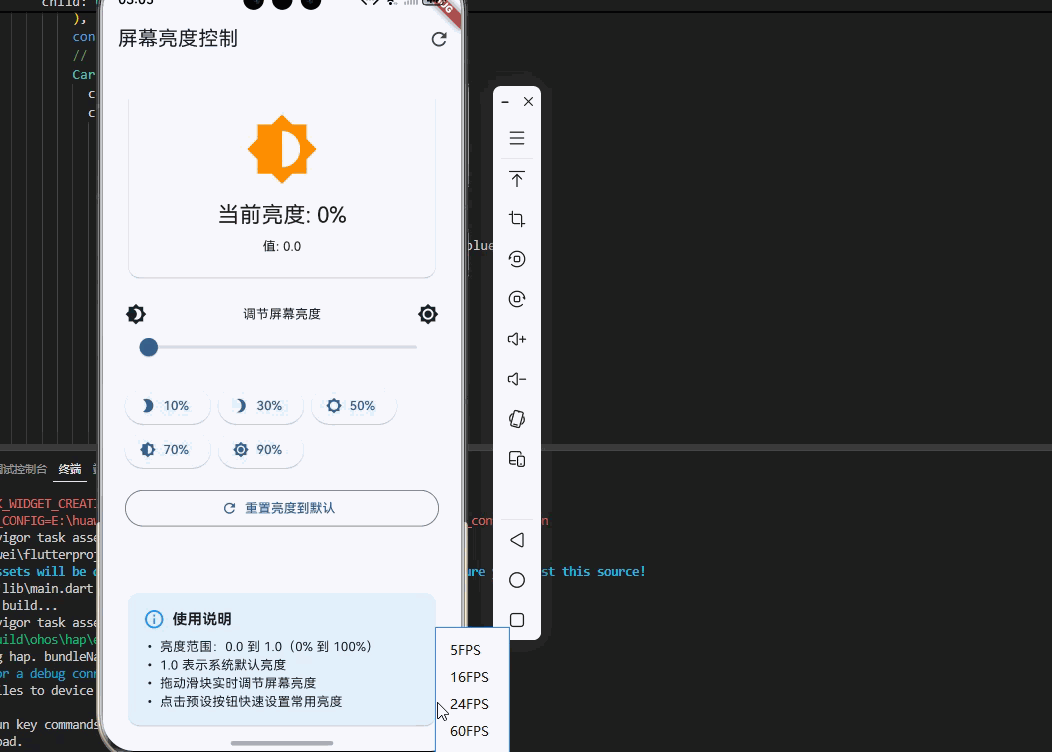Viewport: 1052px width, 752px height.
Task: Select the 50% brightness preset
Action: point(354,406)
